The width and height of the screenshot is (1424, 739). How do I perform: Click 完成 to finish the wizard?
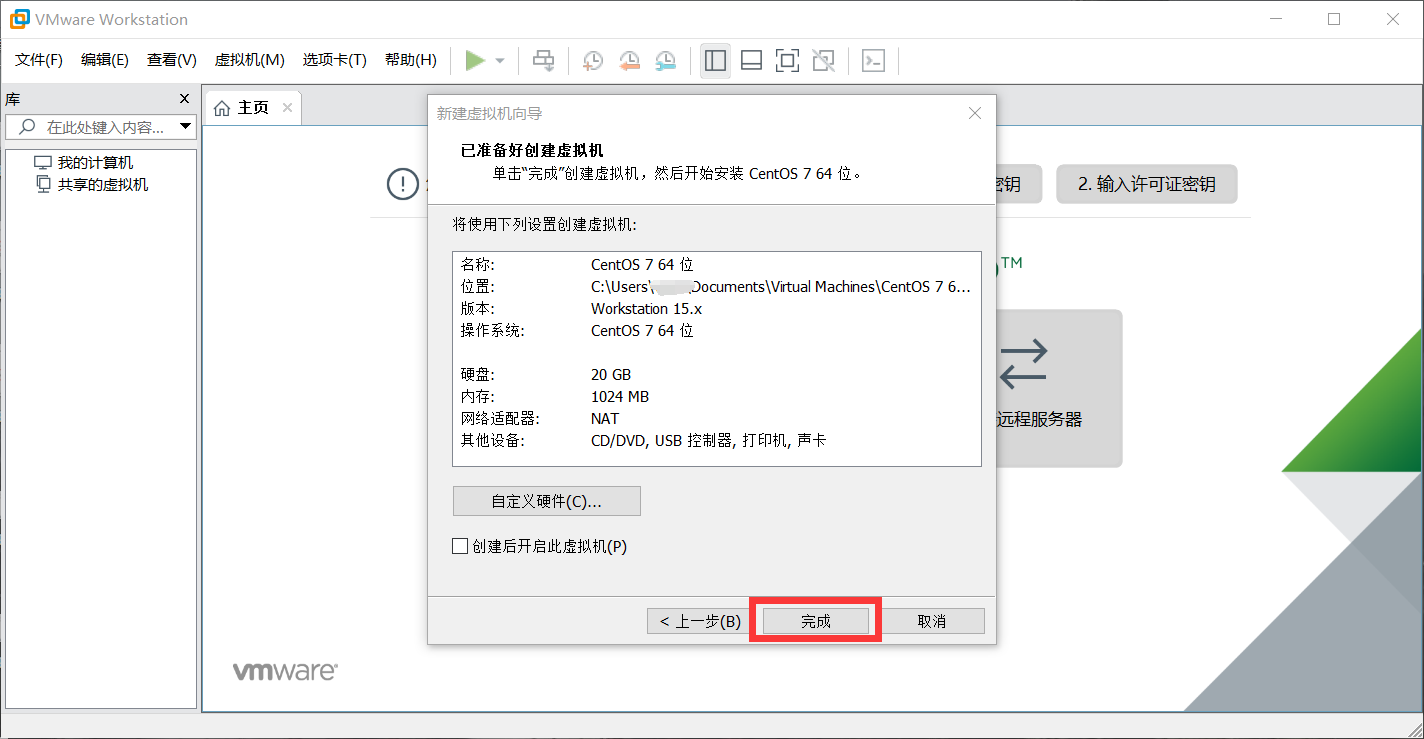click(816, 621)
